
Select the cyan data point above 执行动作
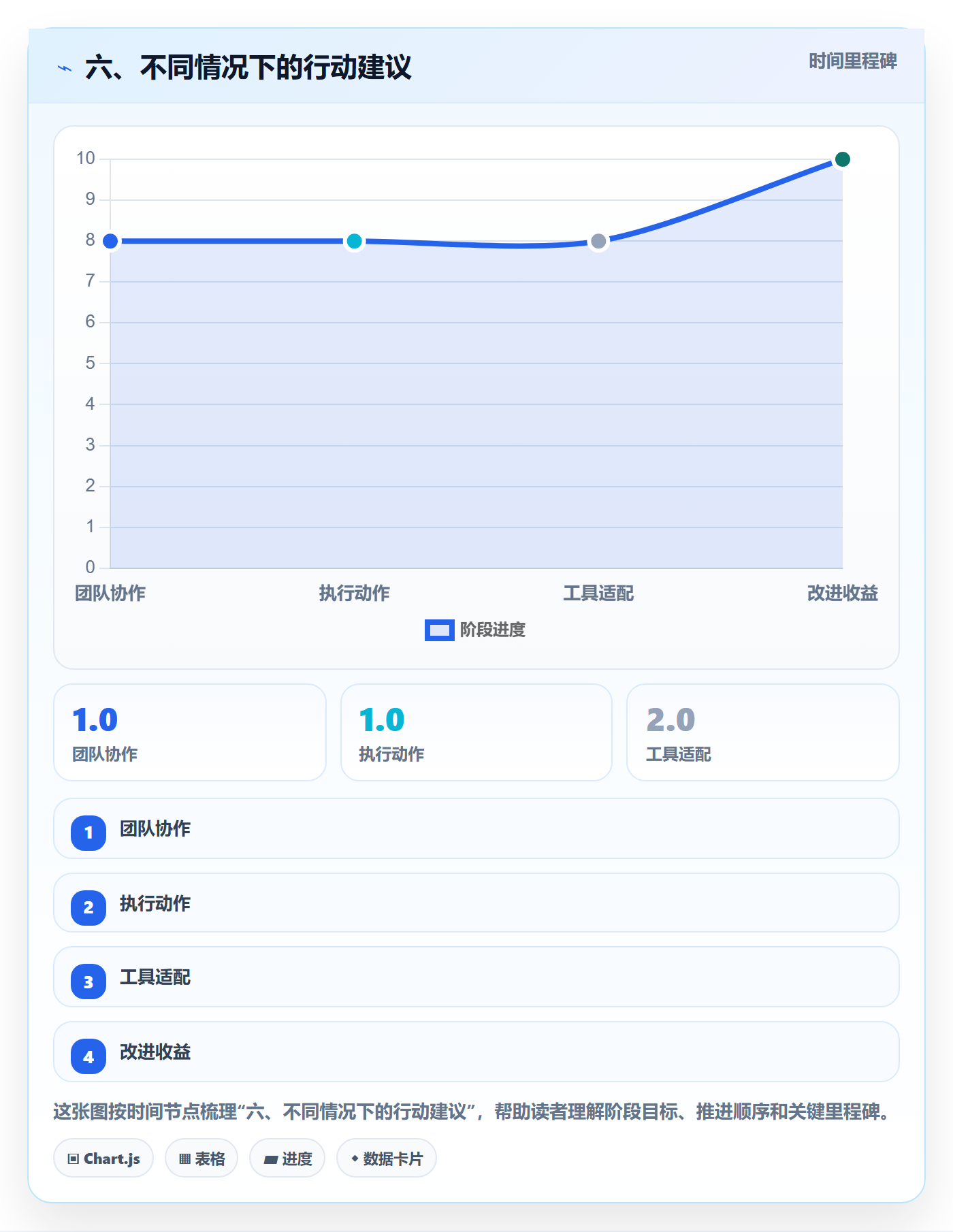coord(354,241)
